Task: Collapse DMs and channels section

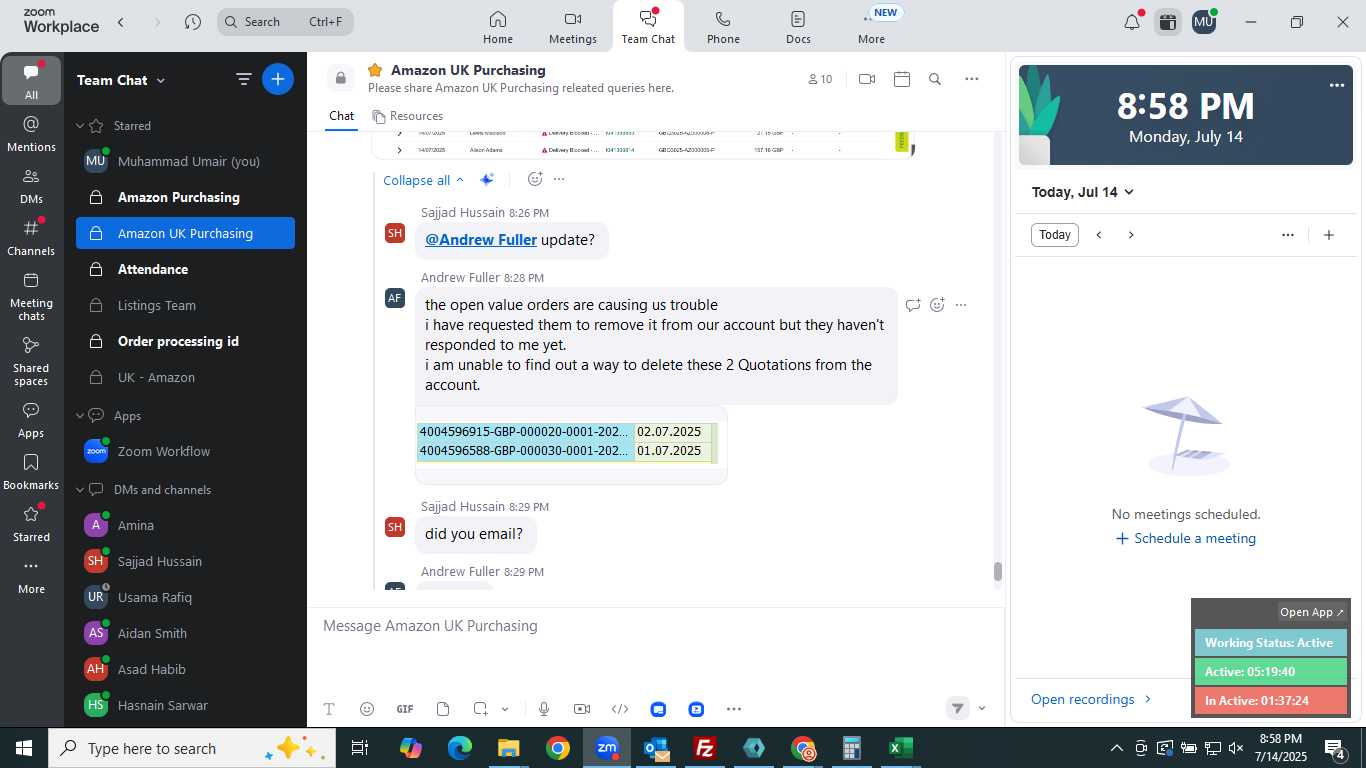Action: [x=80, y=490]
